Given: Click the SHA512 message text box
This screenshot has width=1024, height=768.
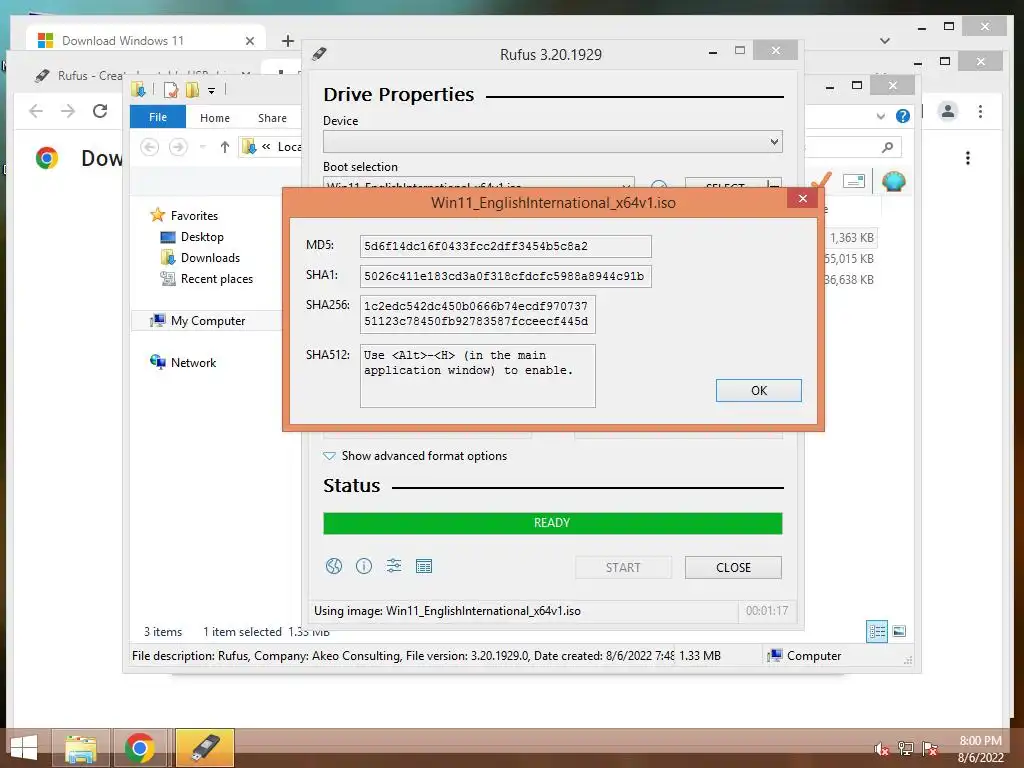Looking at the screenshot, I should 477,376.
